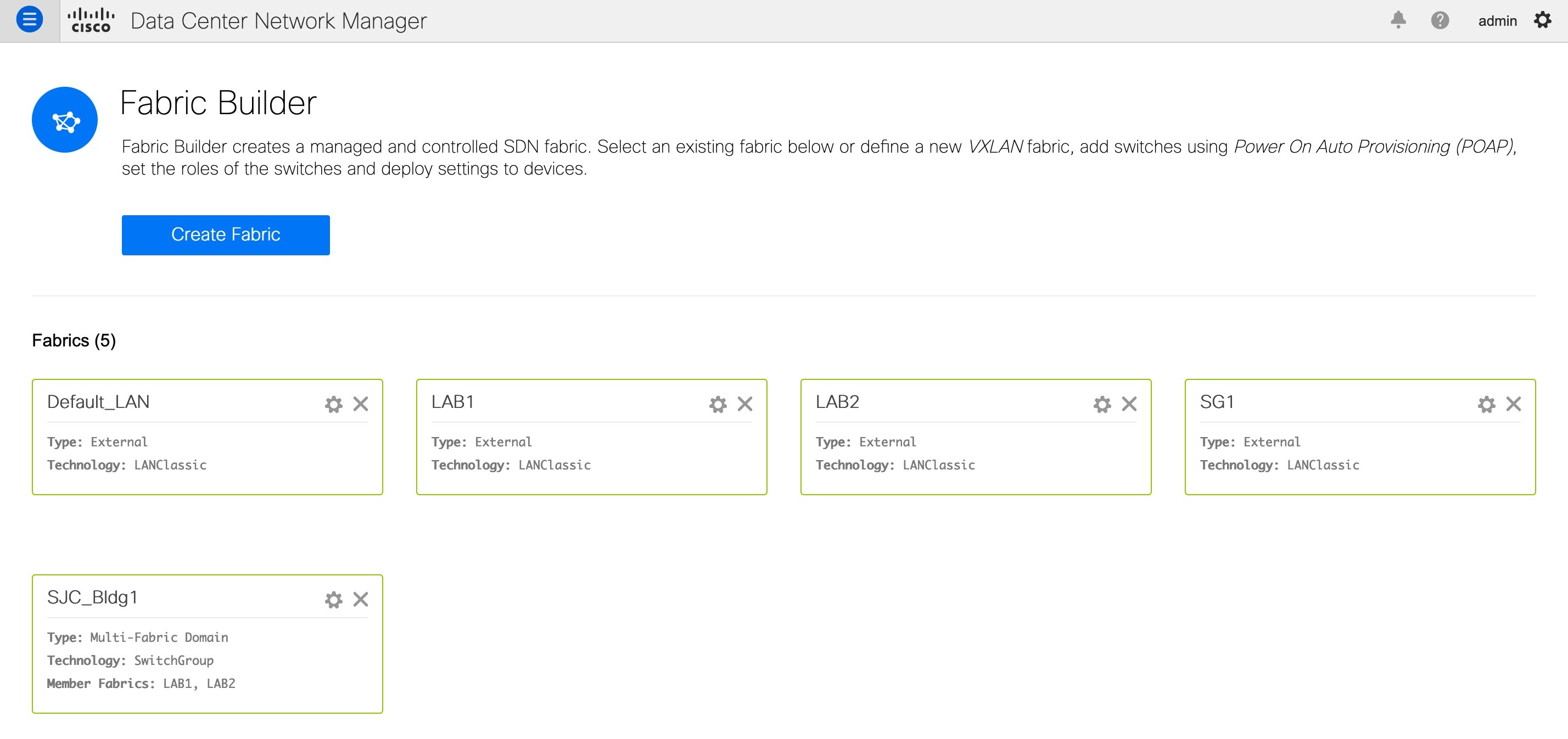
Task: Click the Create Fabric button
Action: tap(226, 235)
